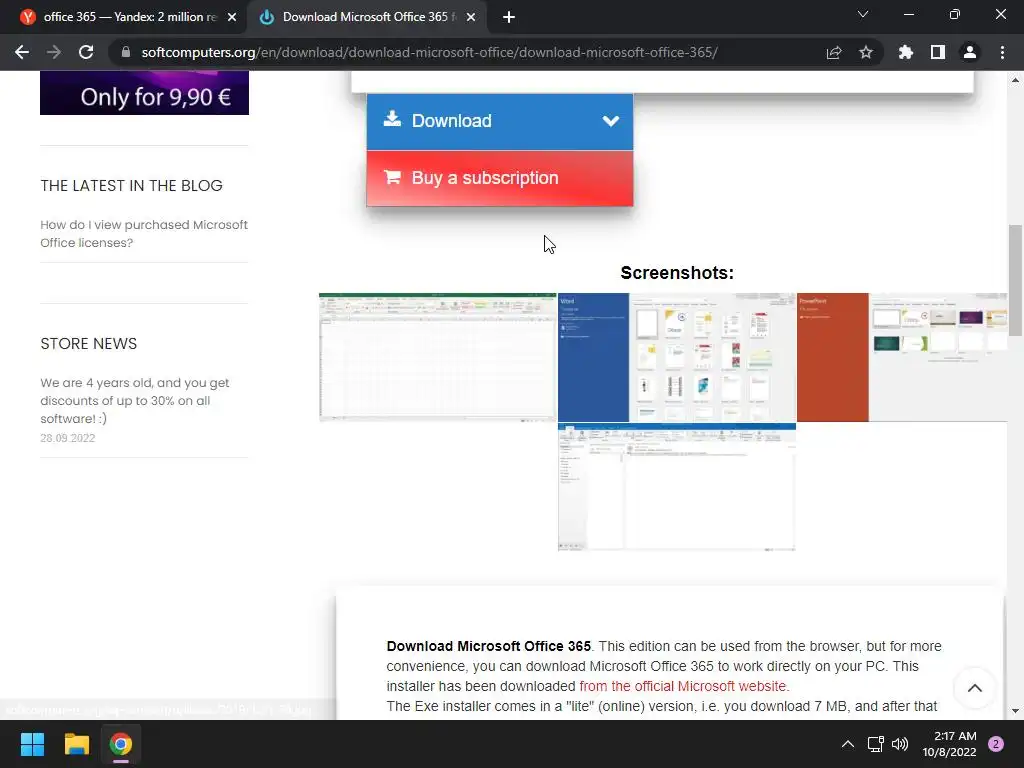Open a new browser tab
Screen dimensions: 1024x768
(x=509, y=17)
